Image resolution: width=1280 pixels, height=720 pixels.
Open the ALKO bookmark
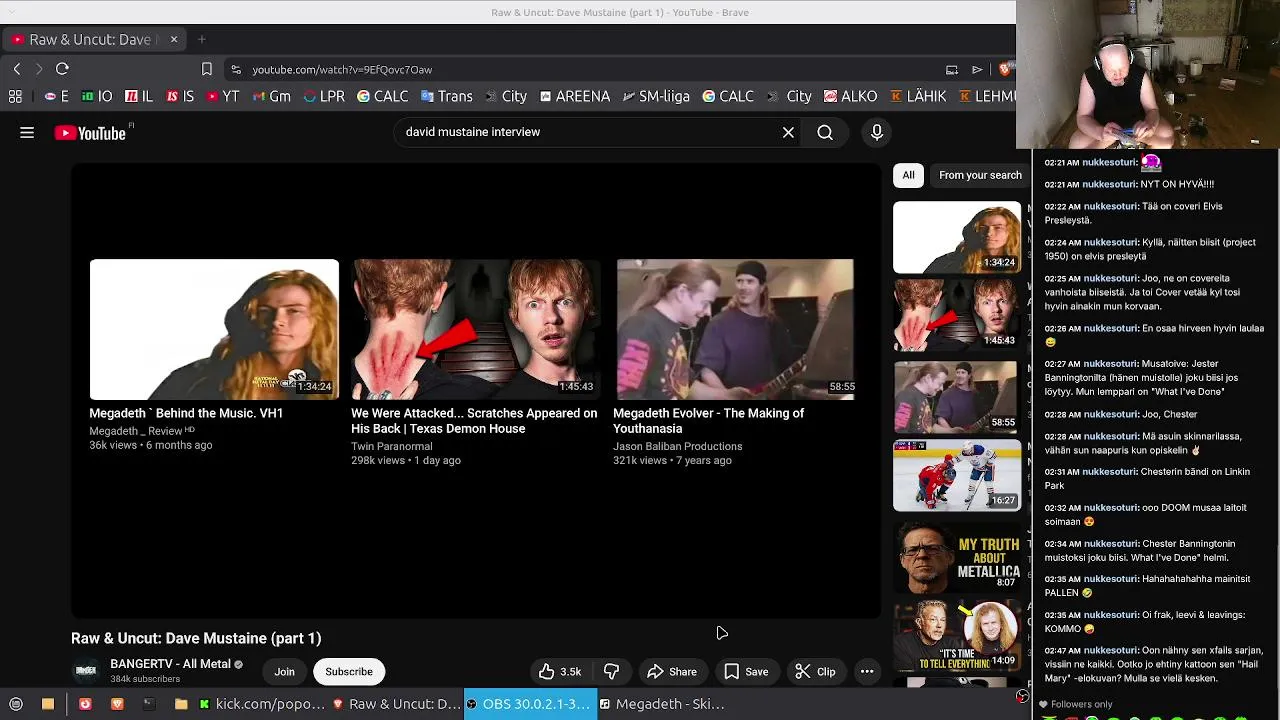850,96
